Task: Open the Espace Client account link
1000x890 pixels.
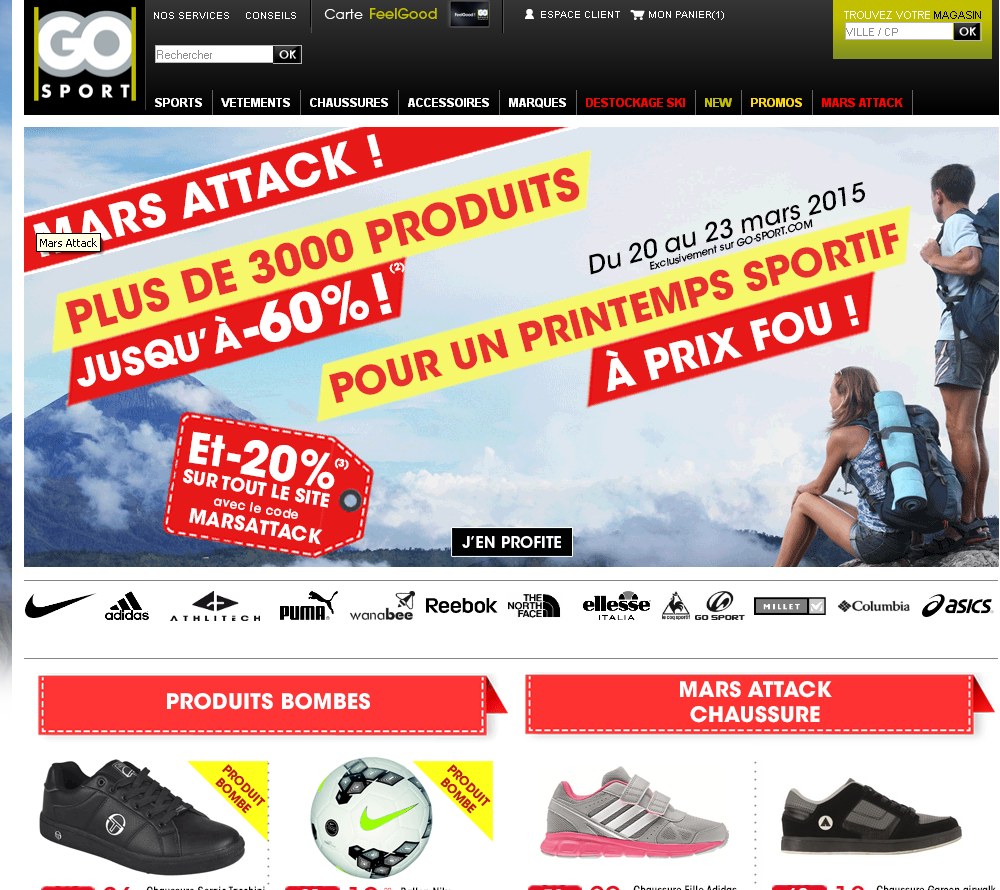Action: (x=572, y=15)
